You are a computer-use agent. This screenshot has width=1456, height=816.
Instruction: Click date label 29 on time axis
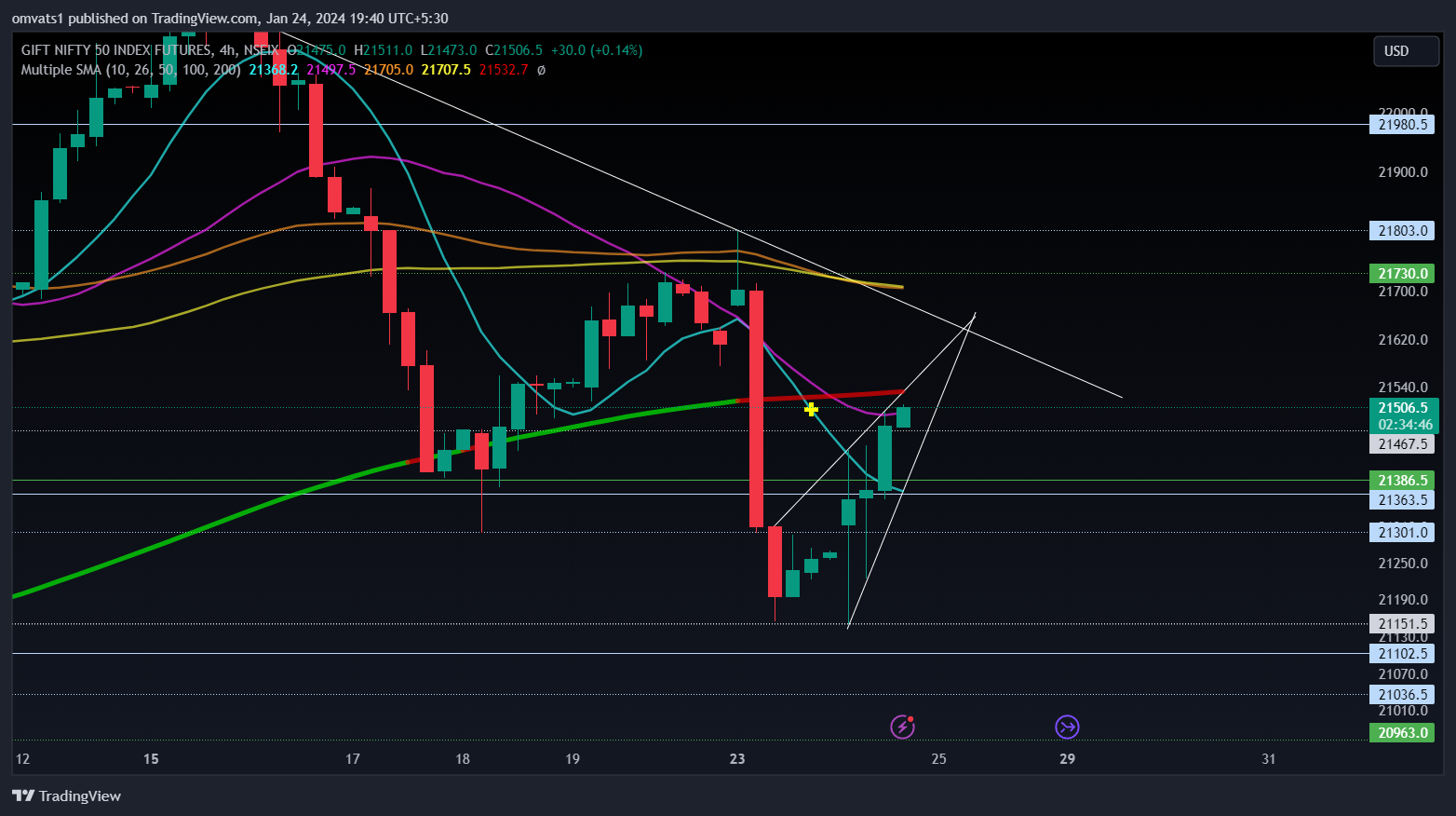(1067, 759)
